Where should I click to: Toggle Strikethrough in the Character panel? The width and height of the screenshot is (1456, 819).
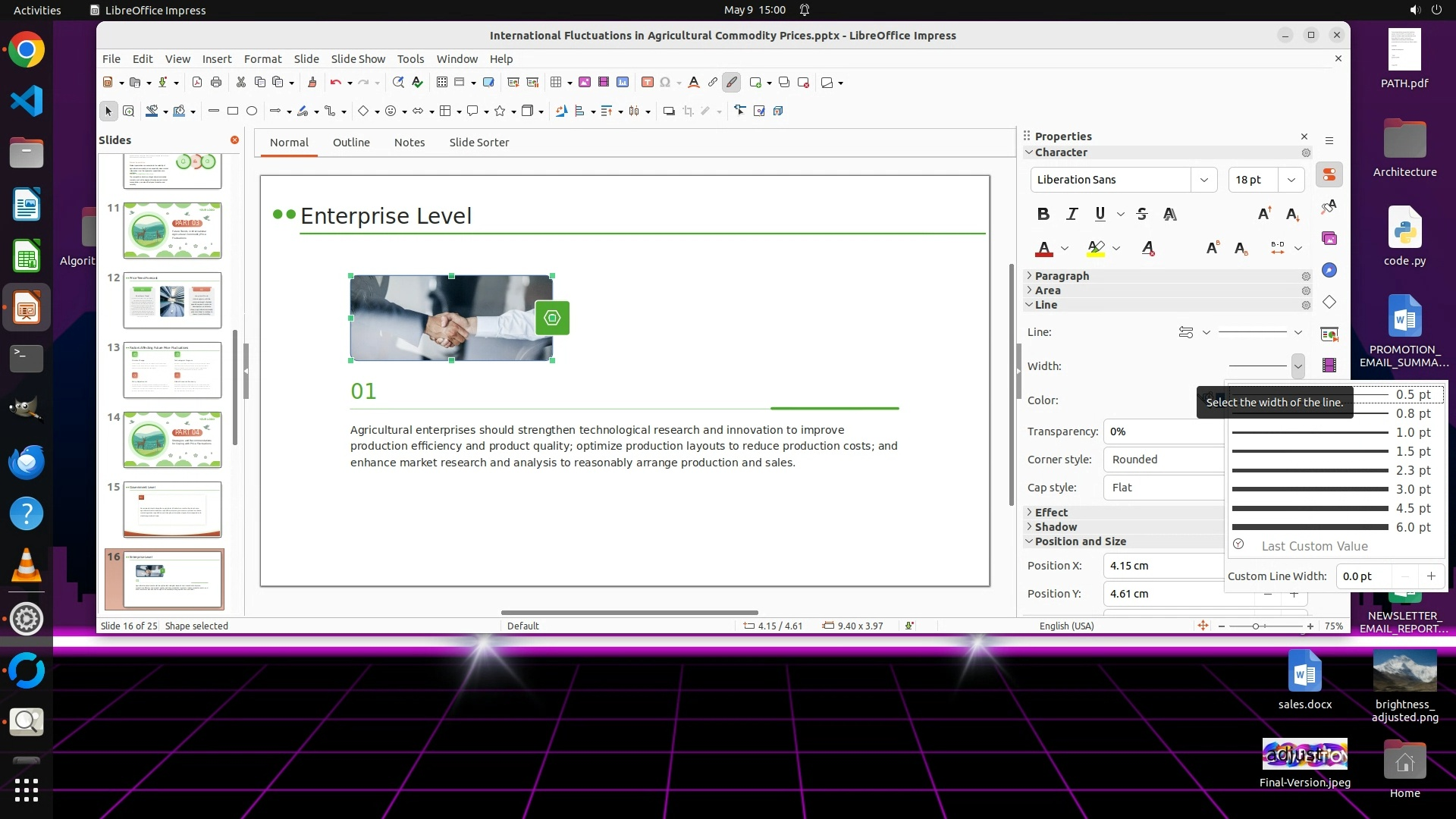point(1142,215)
